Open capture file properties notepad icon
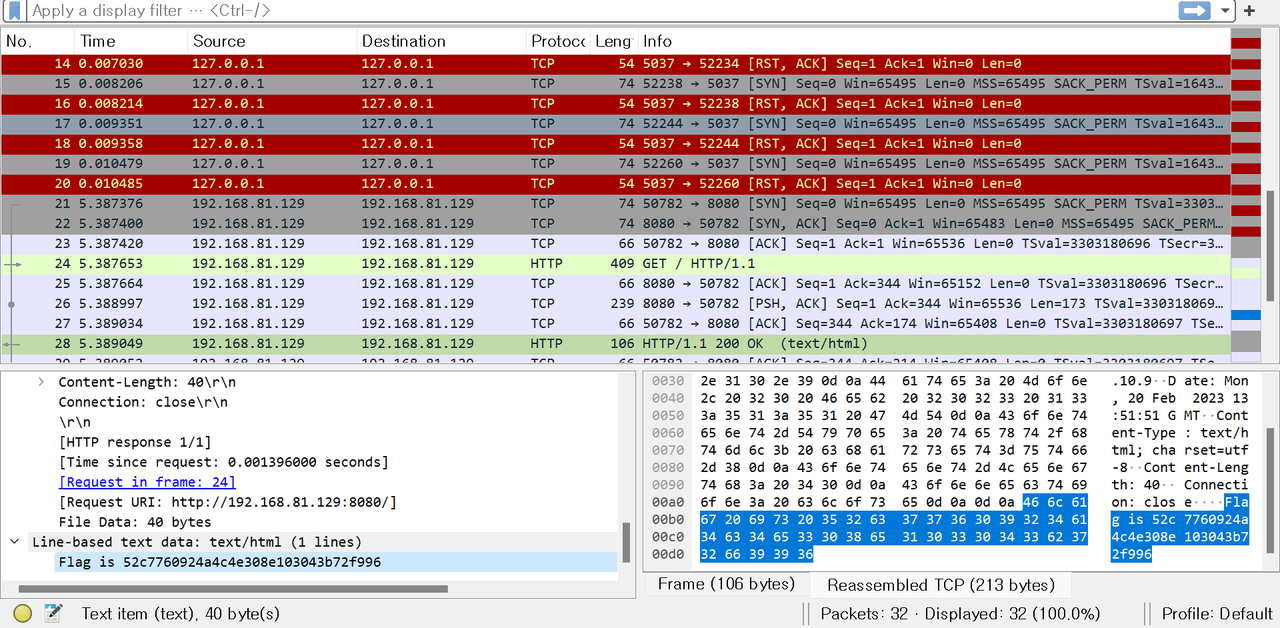1280x628 pixels. 54,613
